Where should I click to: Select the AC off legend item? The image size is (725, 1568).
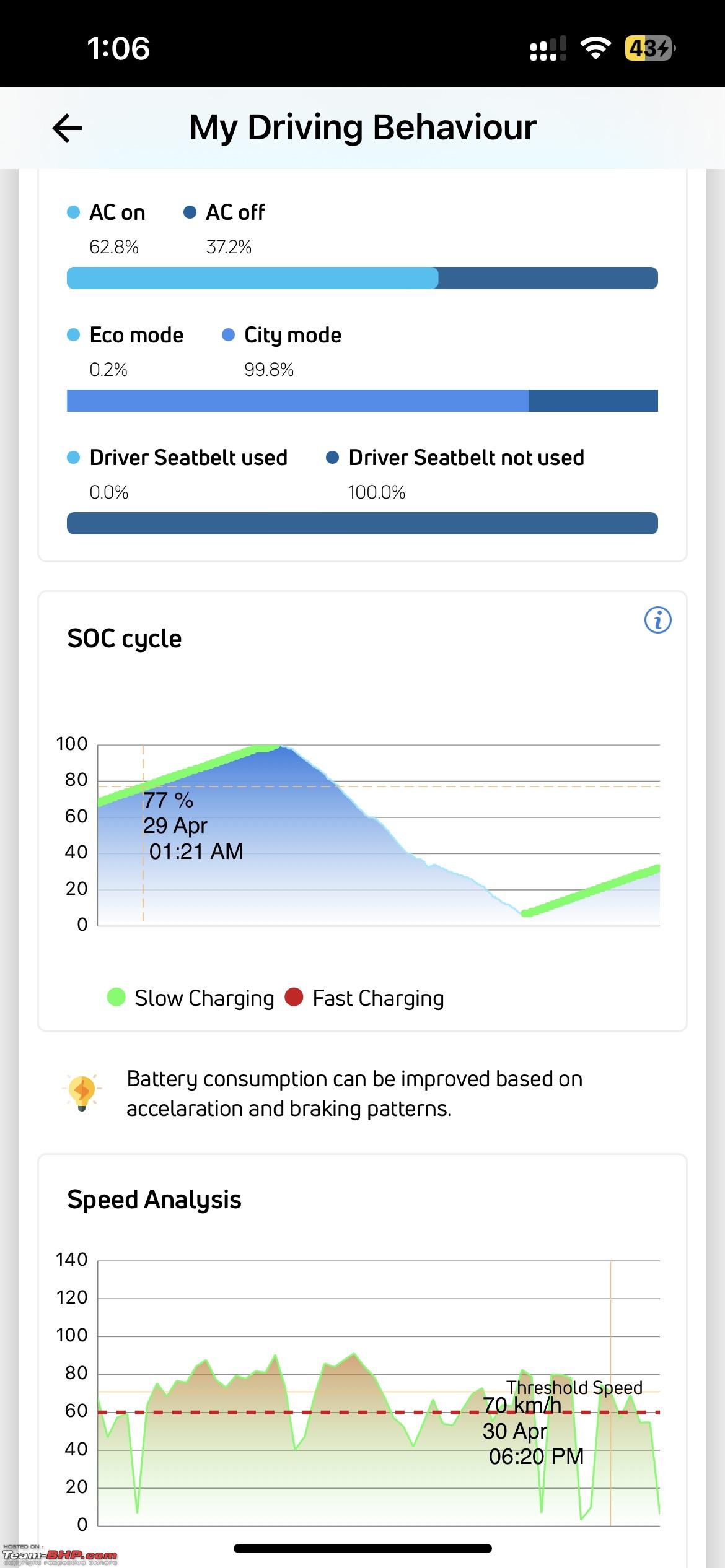[x=224, y=212]
